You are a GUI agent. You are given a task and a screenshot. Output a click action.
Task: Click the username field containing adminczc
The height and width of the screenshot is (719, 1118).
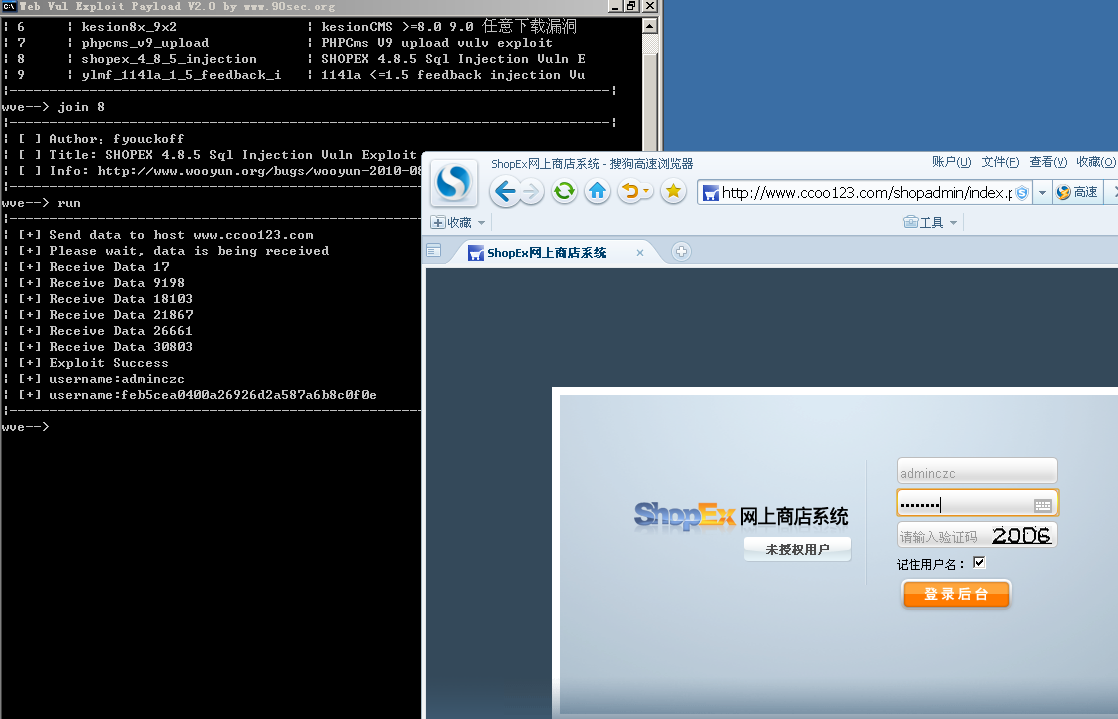tap(977, 471)
